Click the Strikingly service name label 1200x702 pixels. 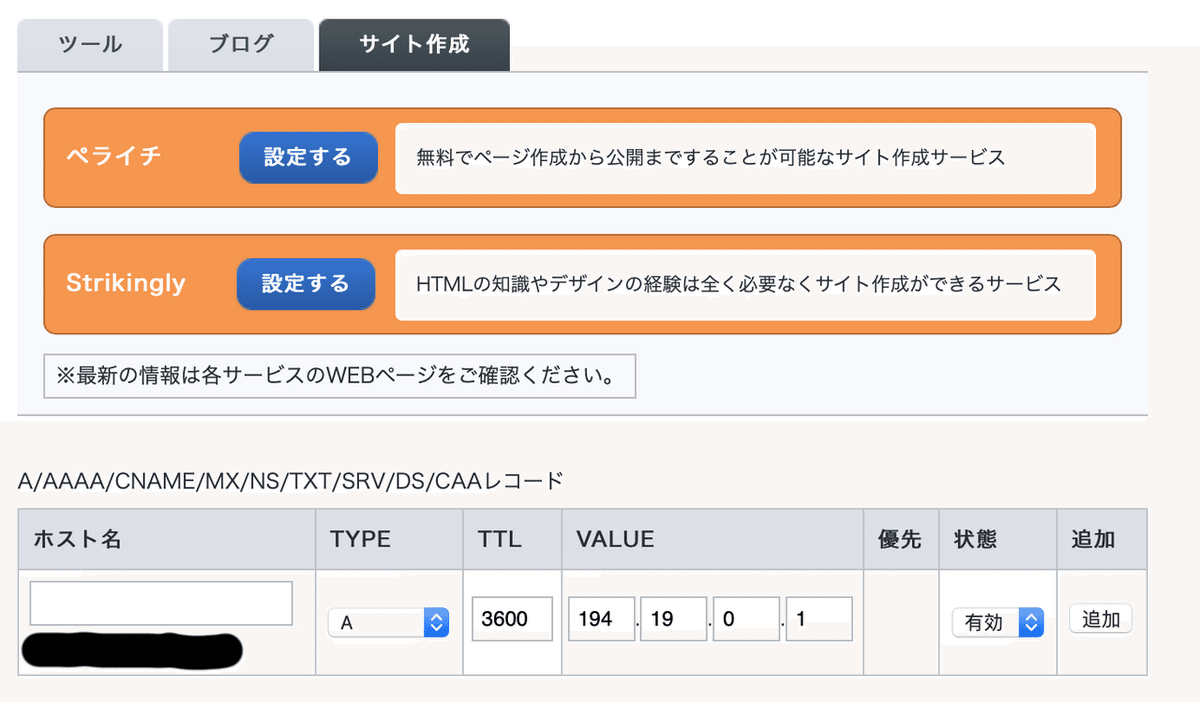point(126,283)
